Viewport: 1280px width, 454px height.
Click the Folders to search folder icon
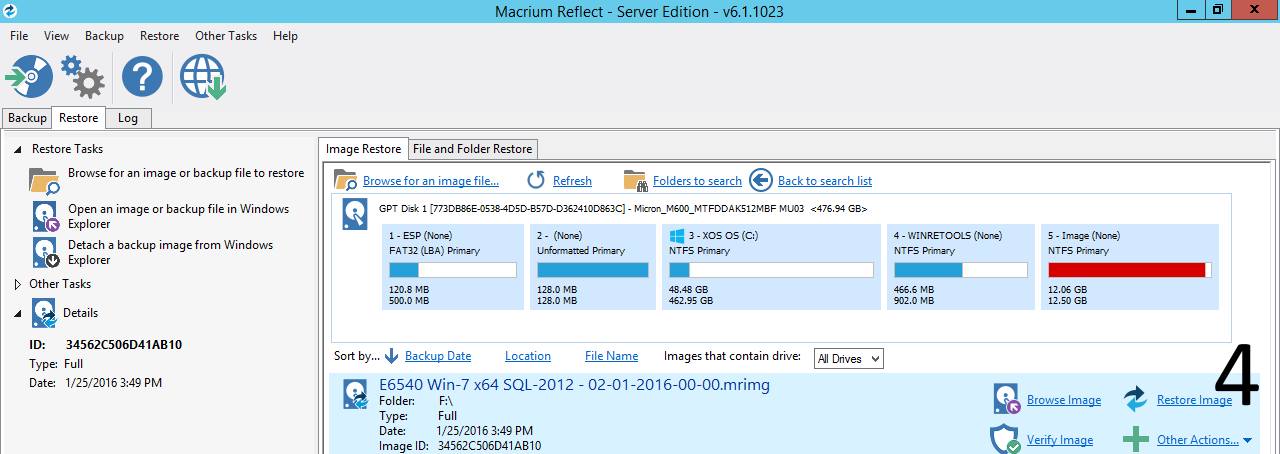coord(635,180)
